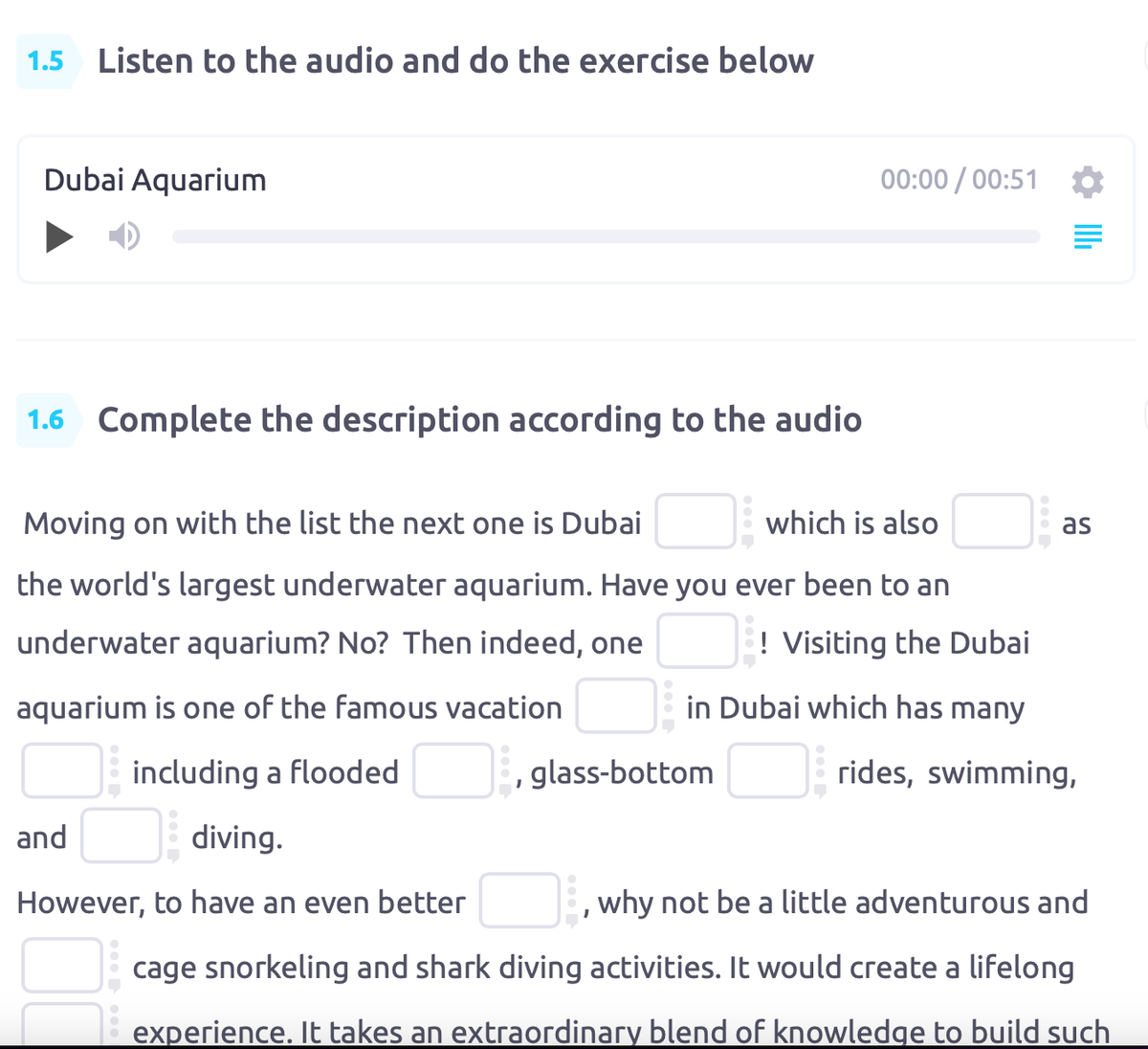
Task: Click the blank after "including a flooded"
Action: (x=453, y=770)
